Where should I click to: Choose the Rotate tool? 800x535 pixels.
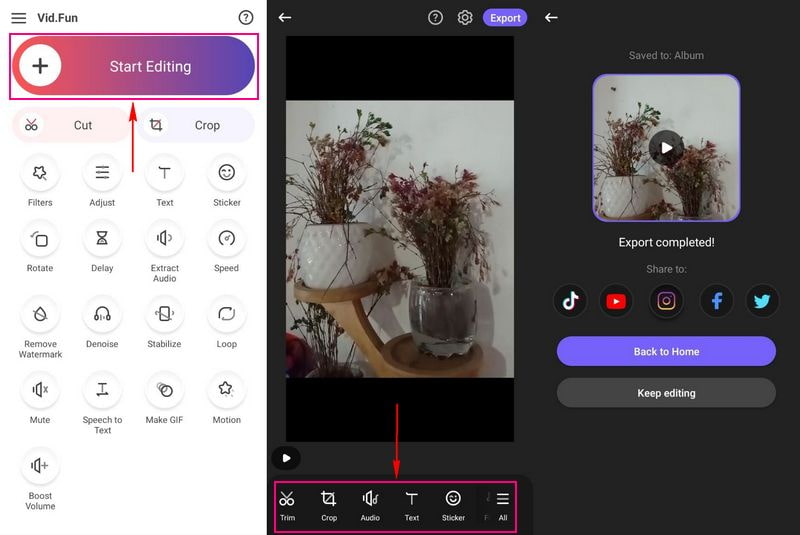(40, 248)
